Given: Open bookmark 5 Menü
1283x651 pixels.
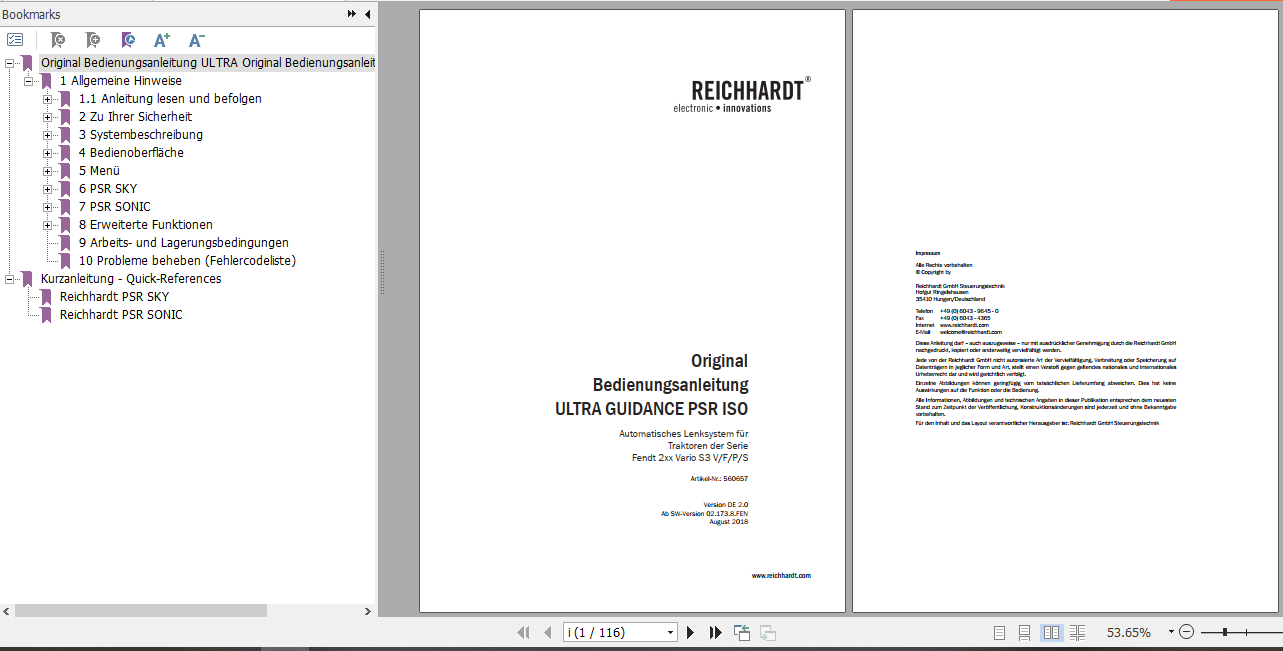Looking at the screenshot, I should 99,171.
